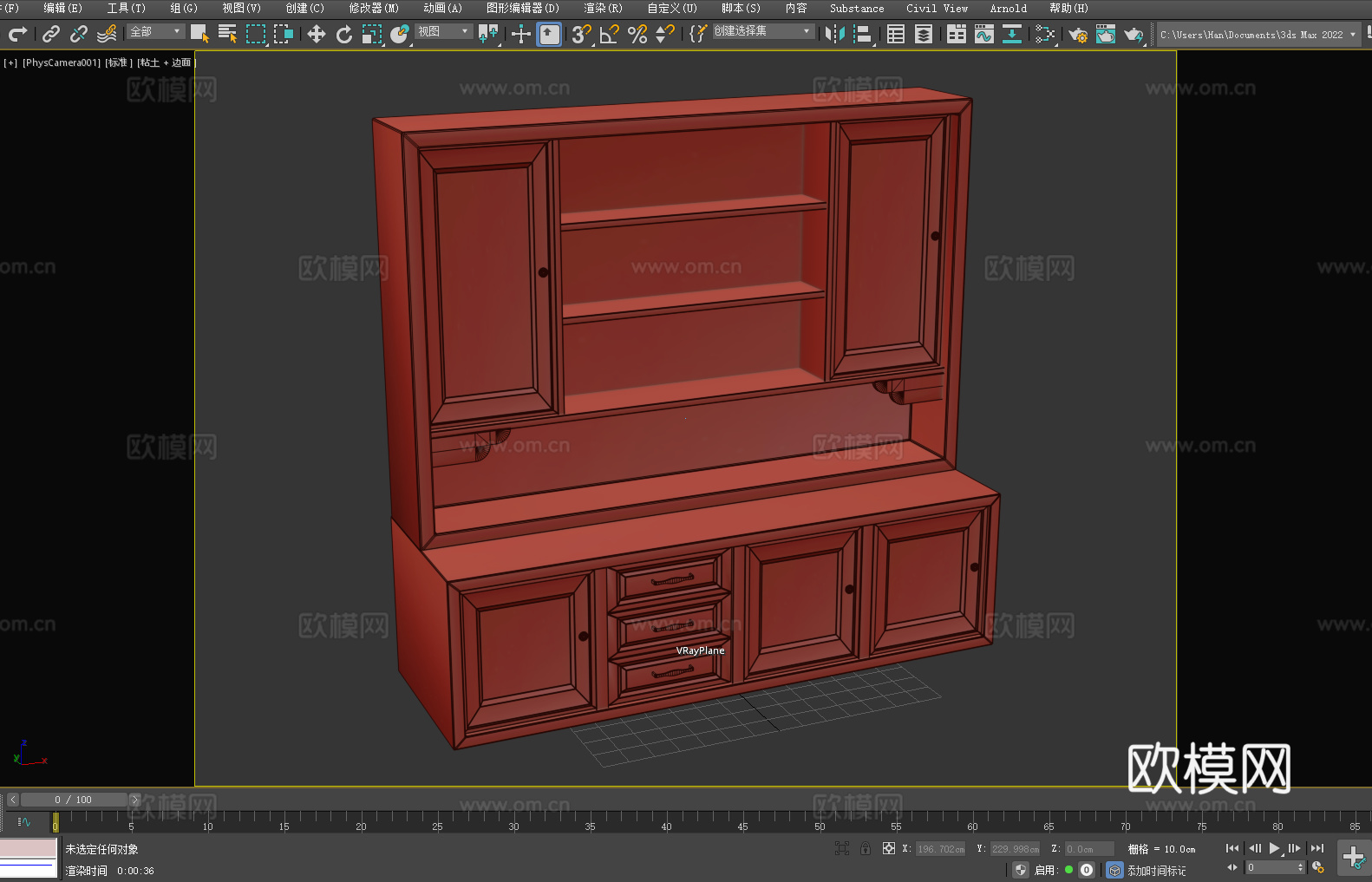Screen dimensions: 1372x882
Task: Click Play Animation button
Action: pyautogui.click(x=1274, y=848)
